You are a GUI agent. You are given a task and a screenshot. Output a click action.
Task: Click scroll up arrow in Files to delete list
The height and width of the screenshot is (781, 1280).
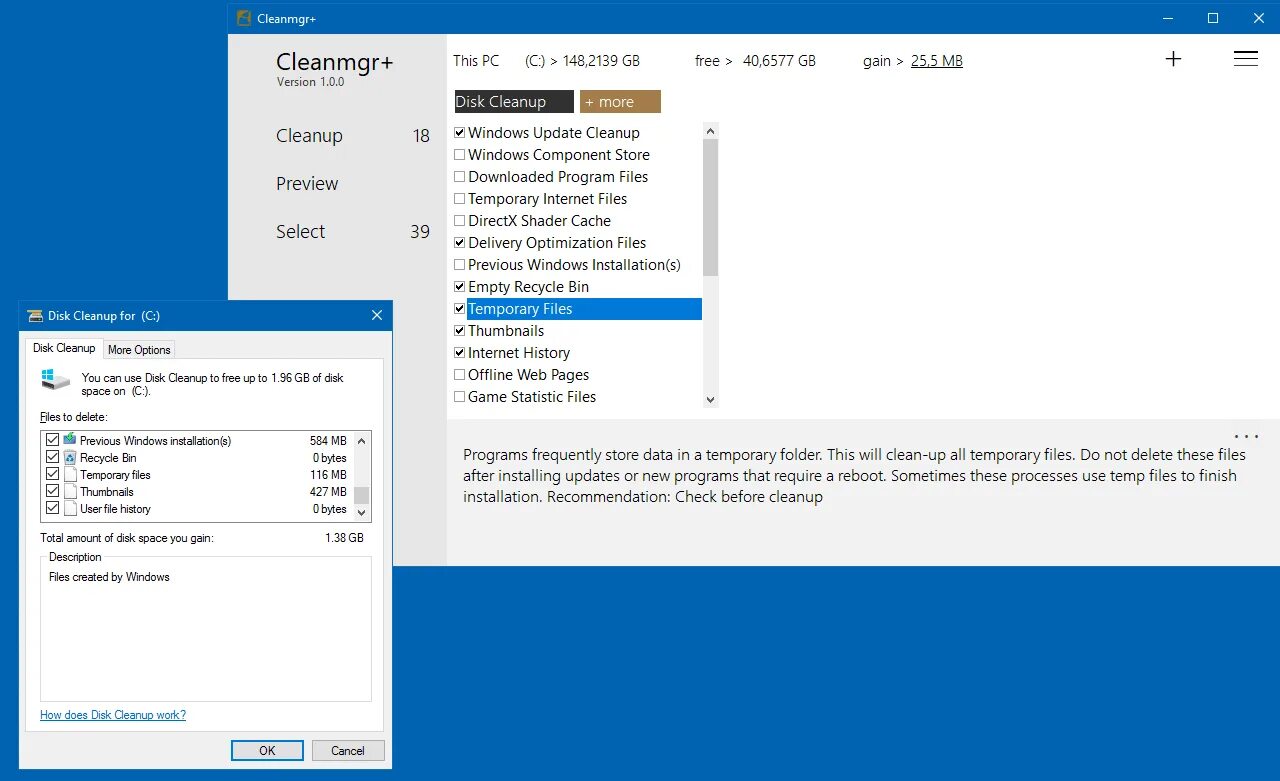point(362,440)
